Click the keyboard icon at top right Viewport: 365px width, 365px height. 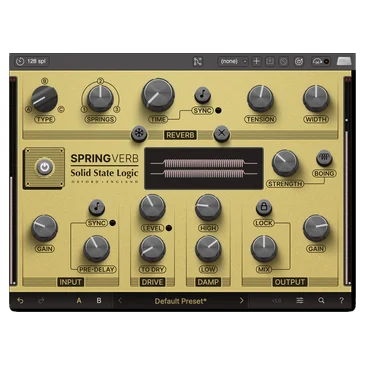tap(344, 61)
